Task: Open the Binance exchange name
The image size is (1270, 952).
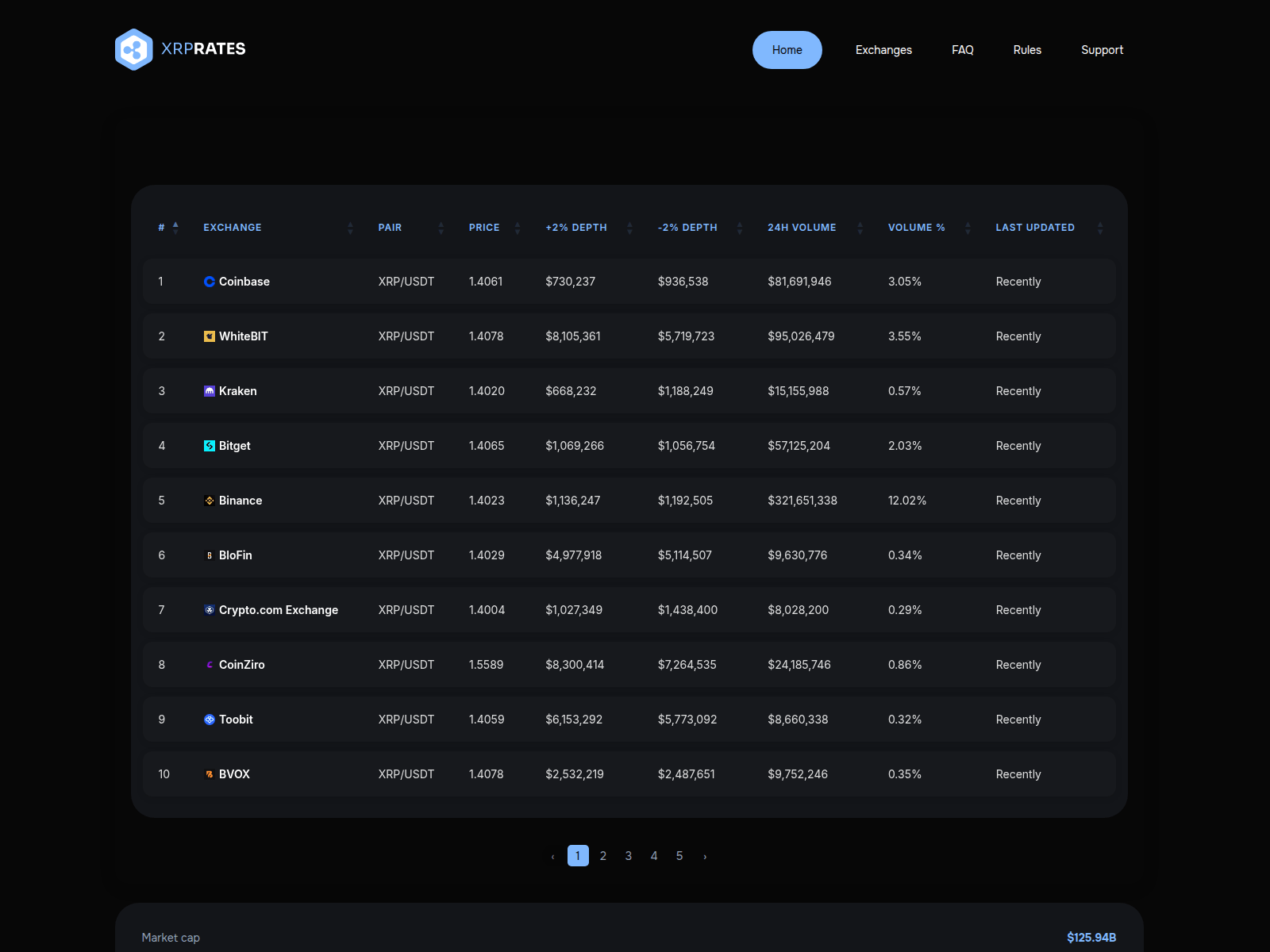Action: point(241,501)
